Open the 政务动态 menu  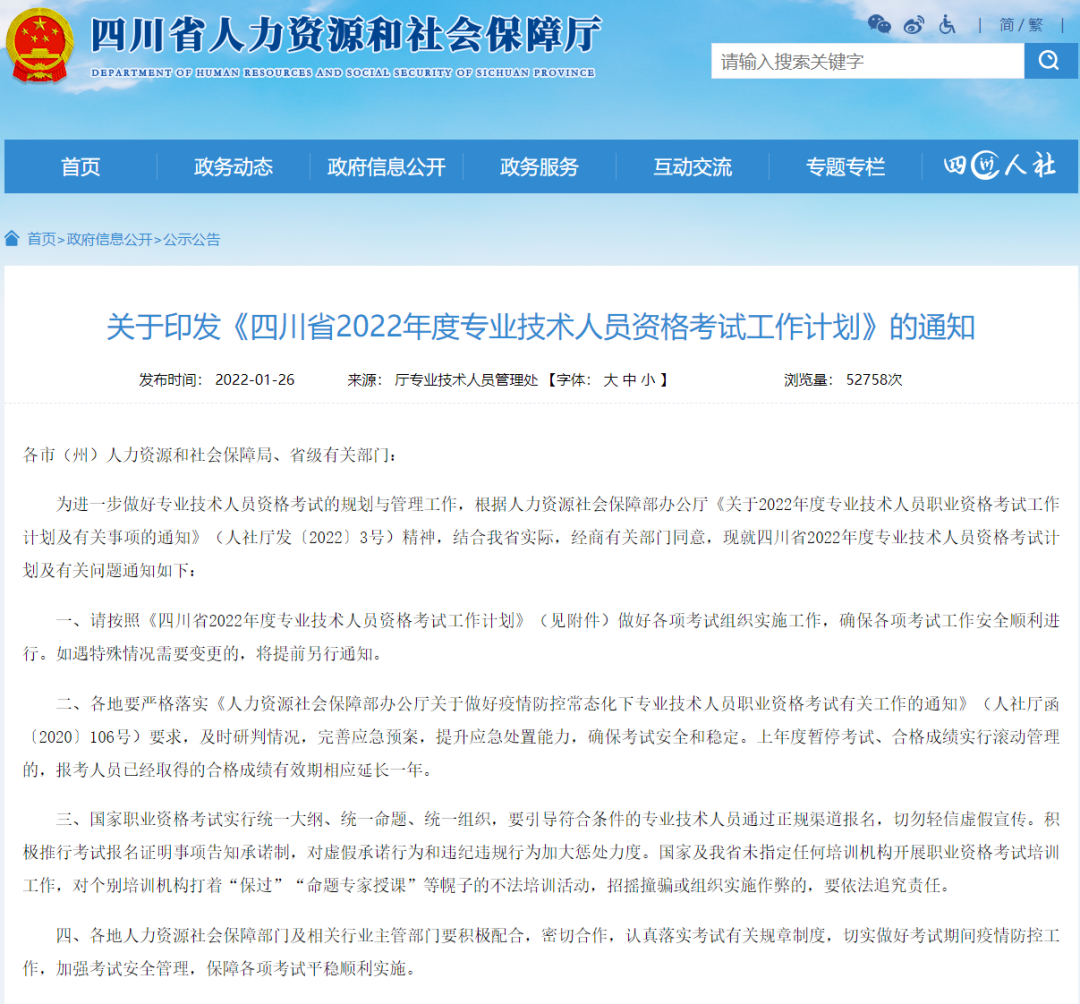pos(236,167)
